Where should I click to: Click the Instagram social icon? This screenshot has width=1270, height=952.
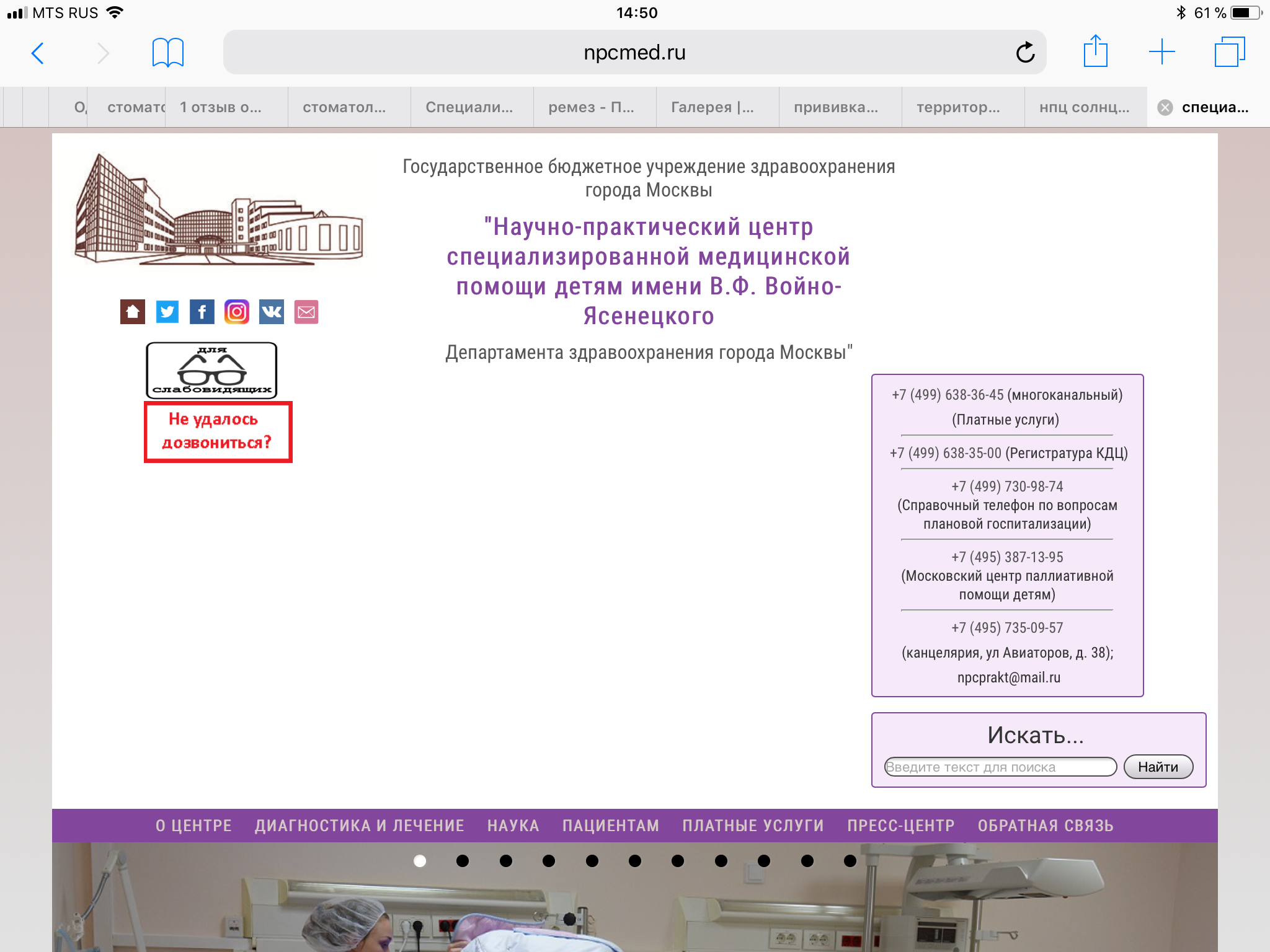[x=237, y=312]
